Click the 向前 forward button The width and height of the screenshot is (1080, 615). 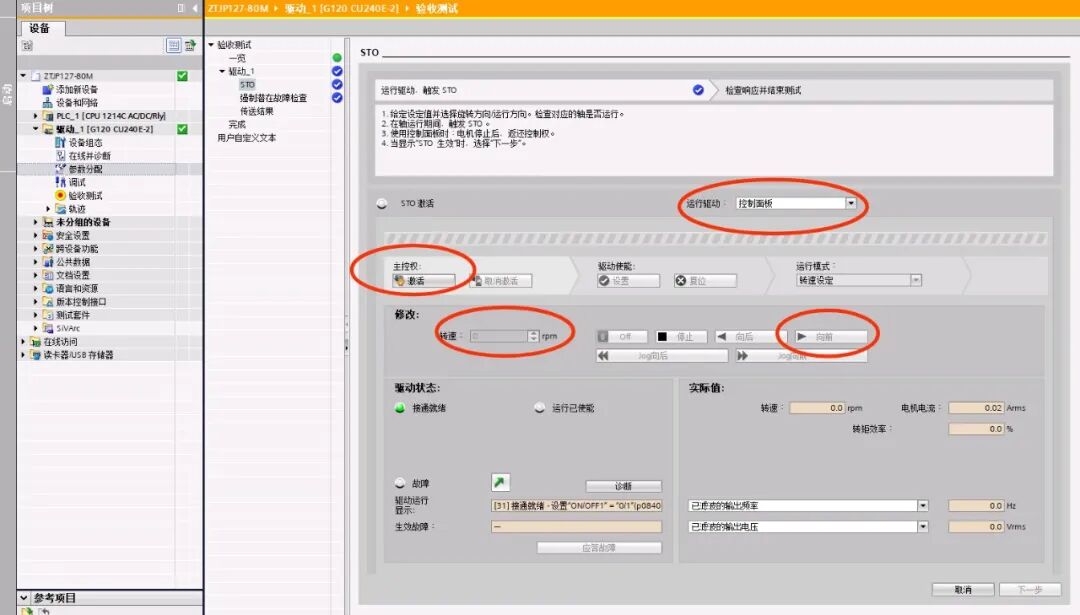click(829, 337)
